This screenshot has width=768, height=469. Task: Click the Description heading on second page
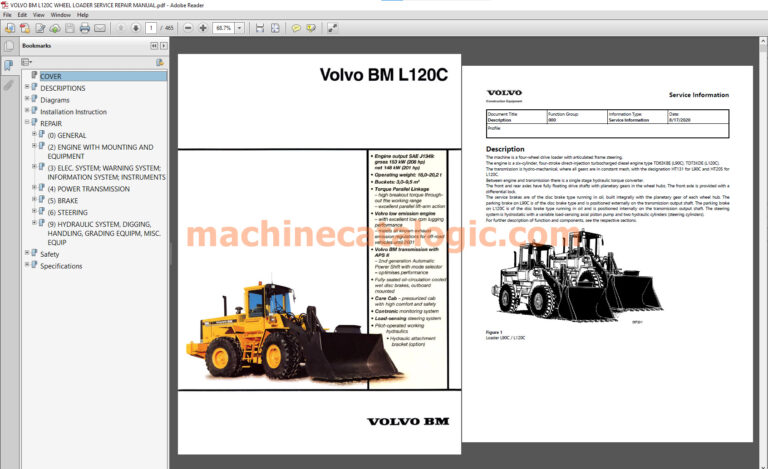505,149
